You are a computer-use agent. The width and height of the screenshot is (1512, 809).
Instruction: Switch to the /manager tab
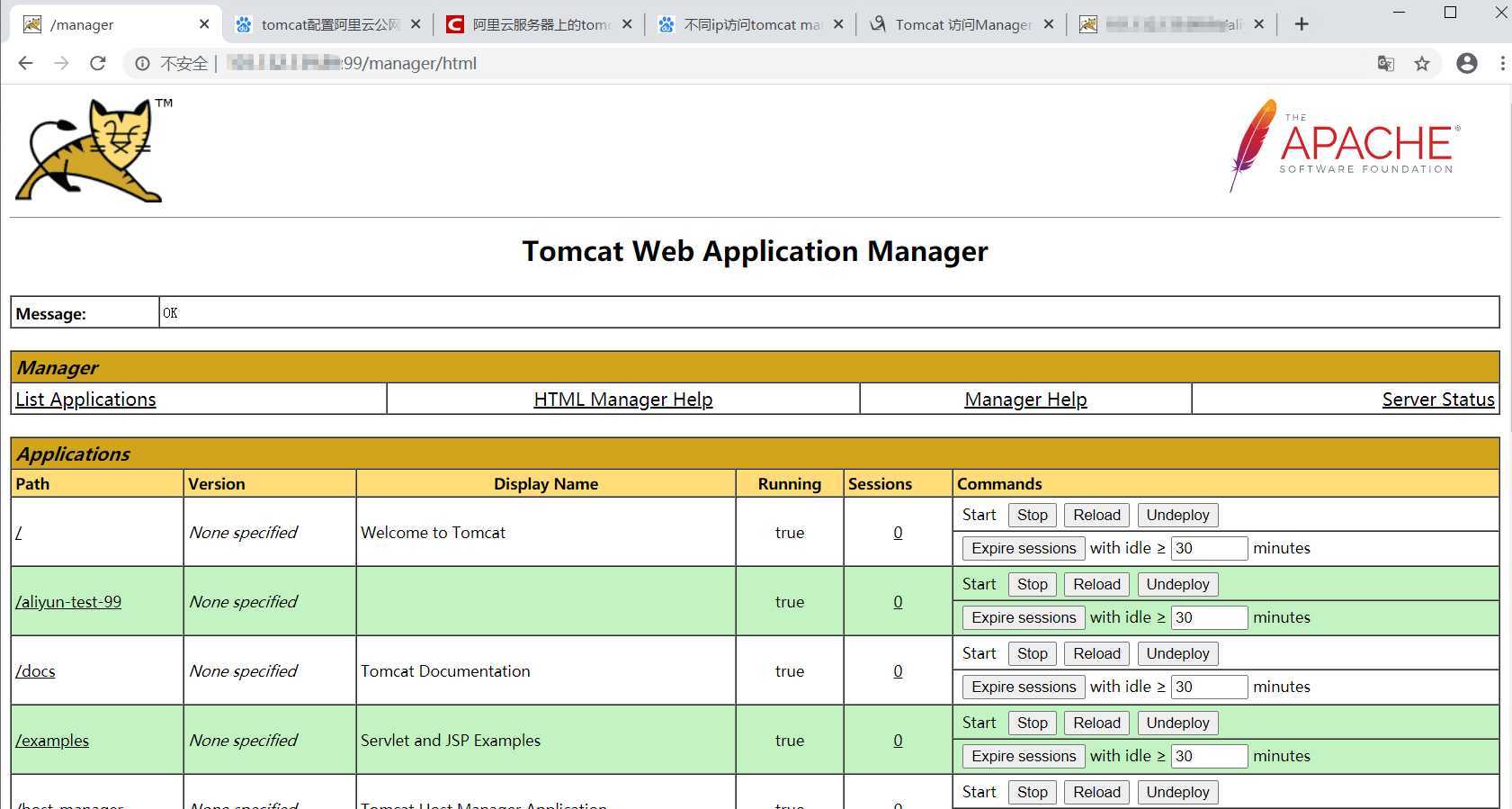tap(115, 24)
